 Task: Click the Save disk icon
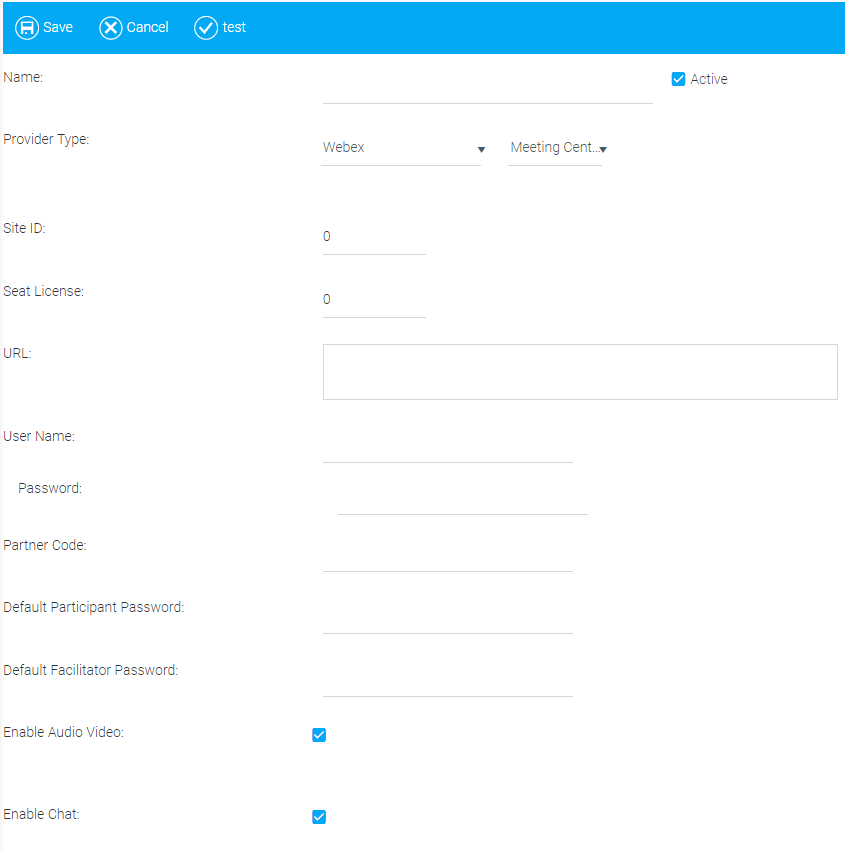(27, 28)
